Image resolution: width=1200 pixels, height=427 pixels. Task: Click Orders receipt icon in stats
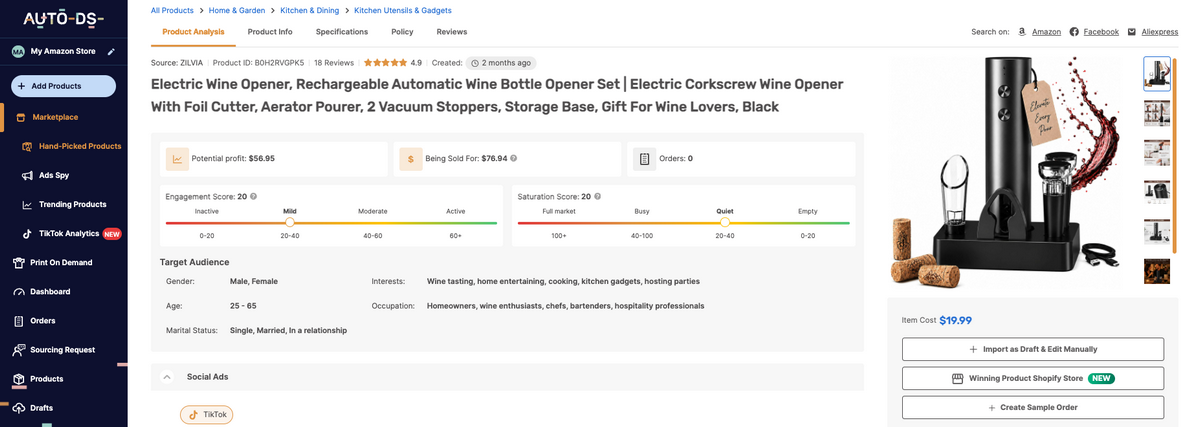644,158
